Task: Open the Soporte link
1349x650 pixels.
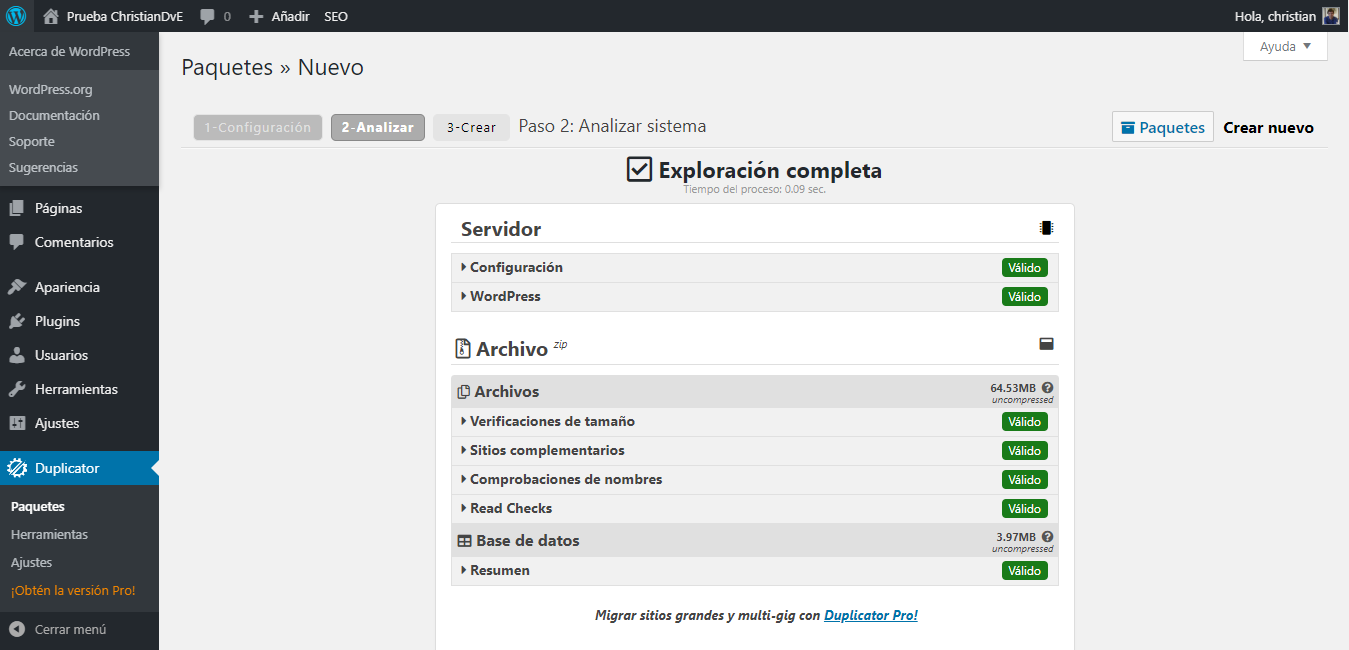Action: click(32, 142)
